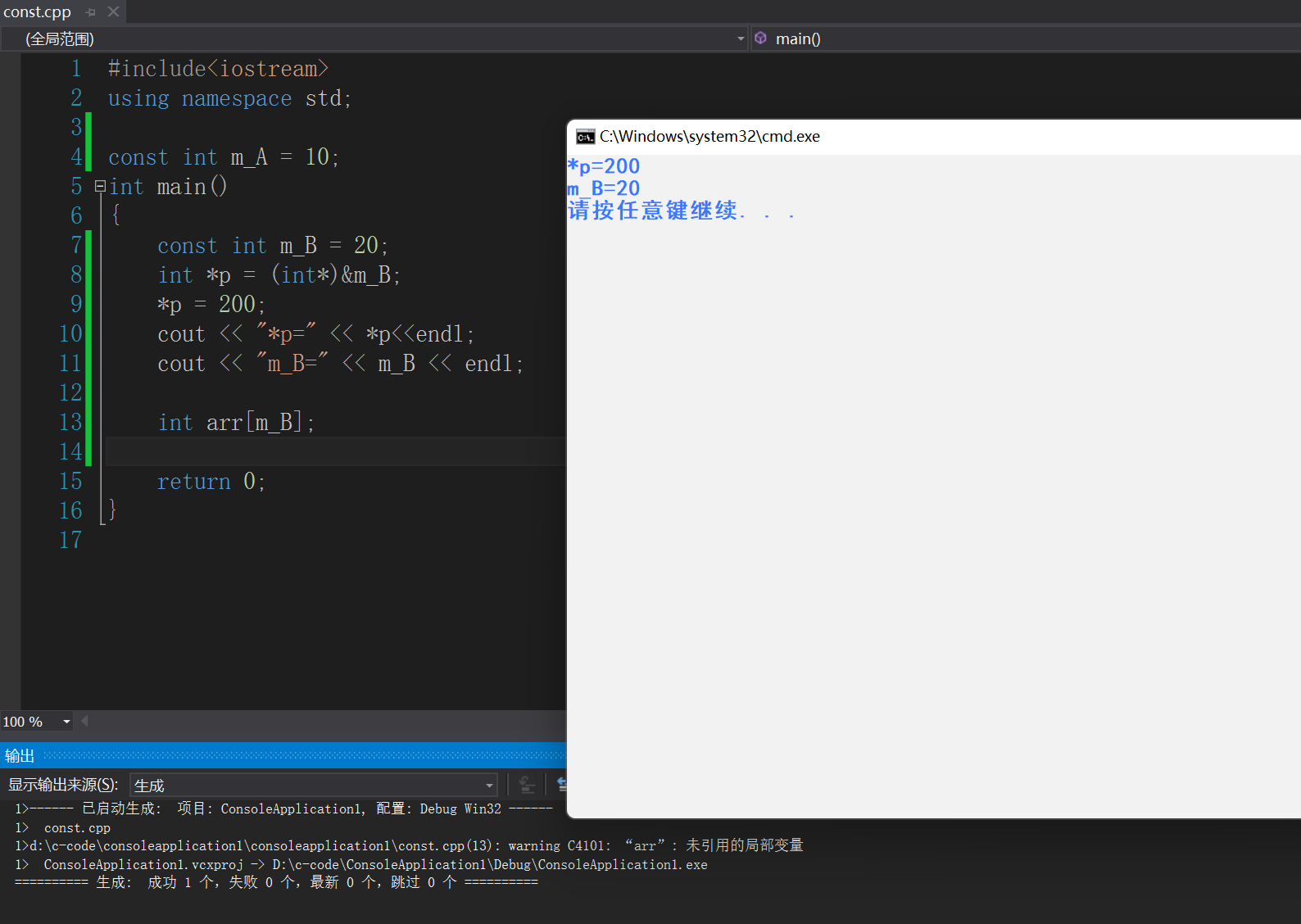Click line number 17 in gutter
The width and height of the screenshot is (1301, 924).
(70, 541)
